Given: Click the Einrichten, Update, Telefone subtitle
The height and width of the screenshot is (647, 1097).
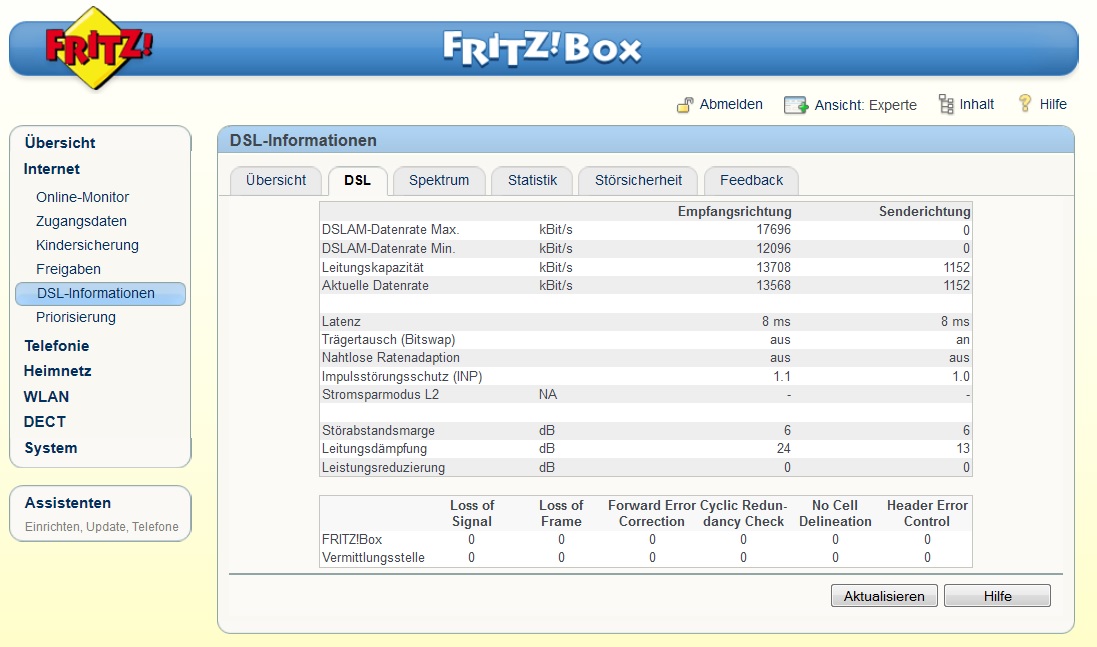Looking at the screenshot, I should coord(101,527).
